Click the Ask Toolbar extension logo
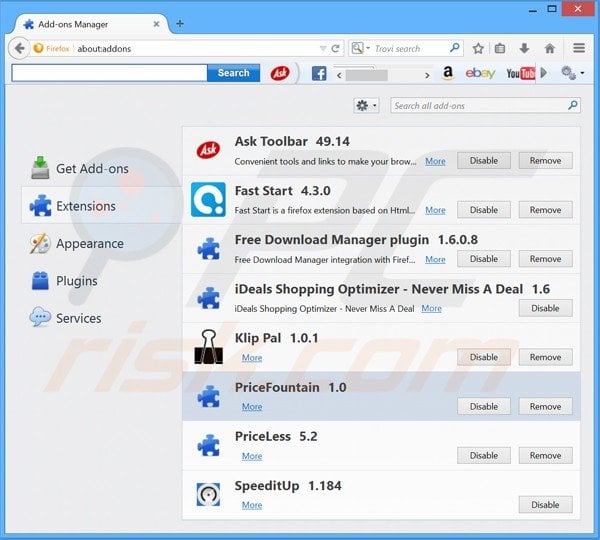This screenshot has height=540, width=600. click(x=208, y=150)
